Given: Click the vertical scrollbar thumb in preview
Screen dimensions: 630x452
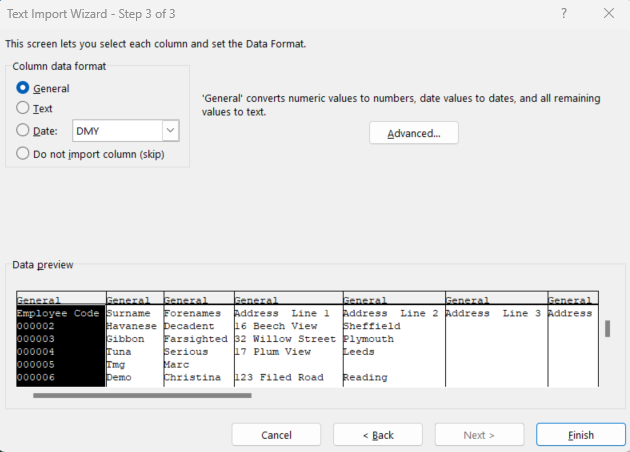Looking at the screenshot, I should pyautogui.click(x=608, y=329).
